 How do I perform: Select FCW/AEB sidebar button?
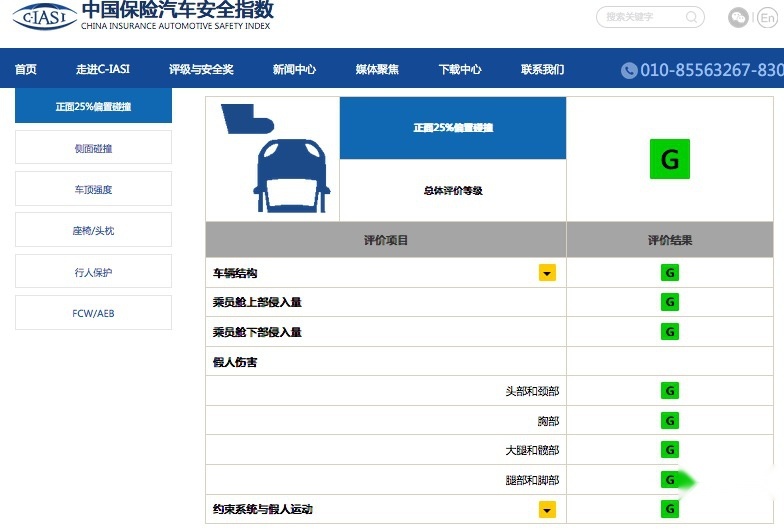coord(94,313)
